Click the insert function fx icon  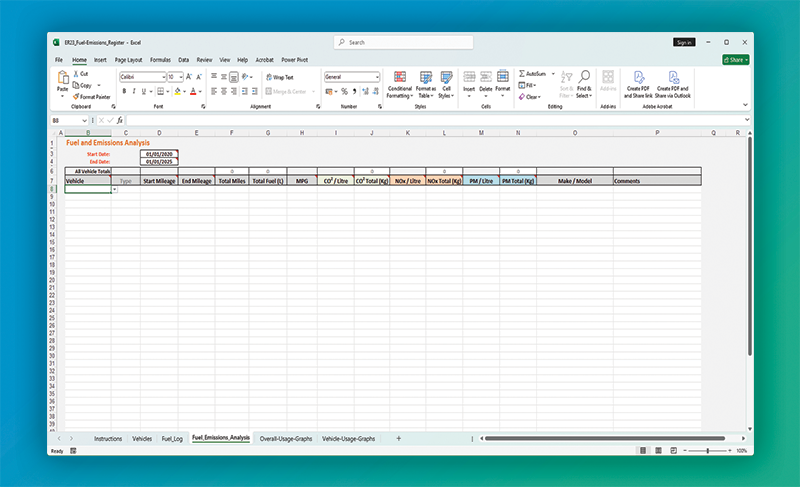coord(119,120)
